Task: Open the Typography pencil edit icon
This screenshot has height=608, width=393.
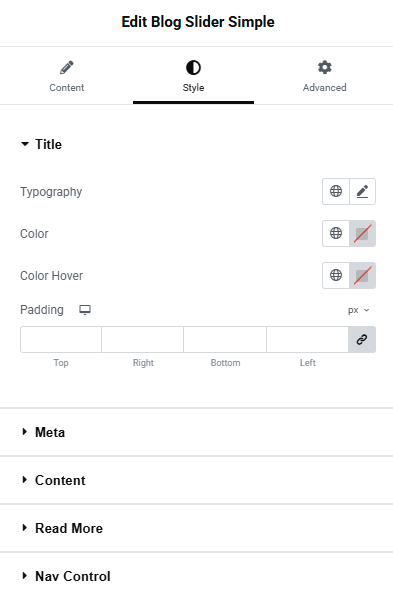Action: coord(362,191)
